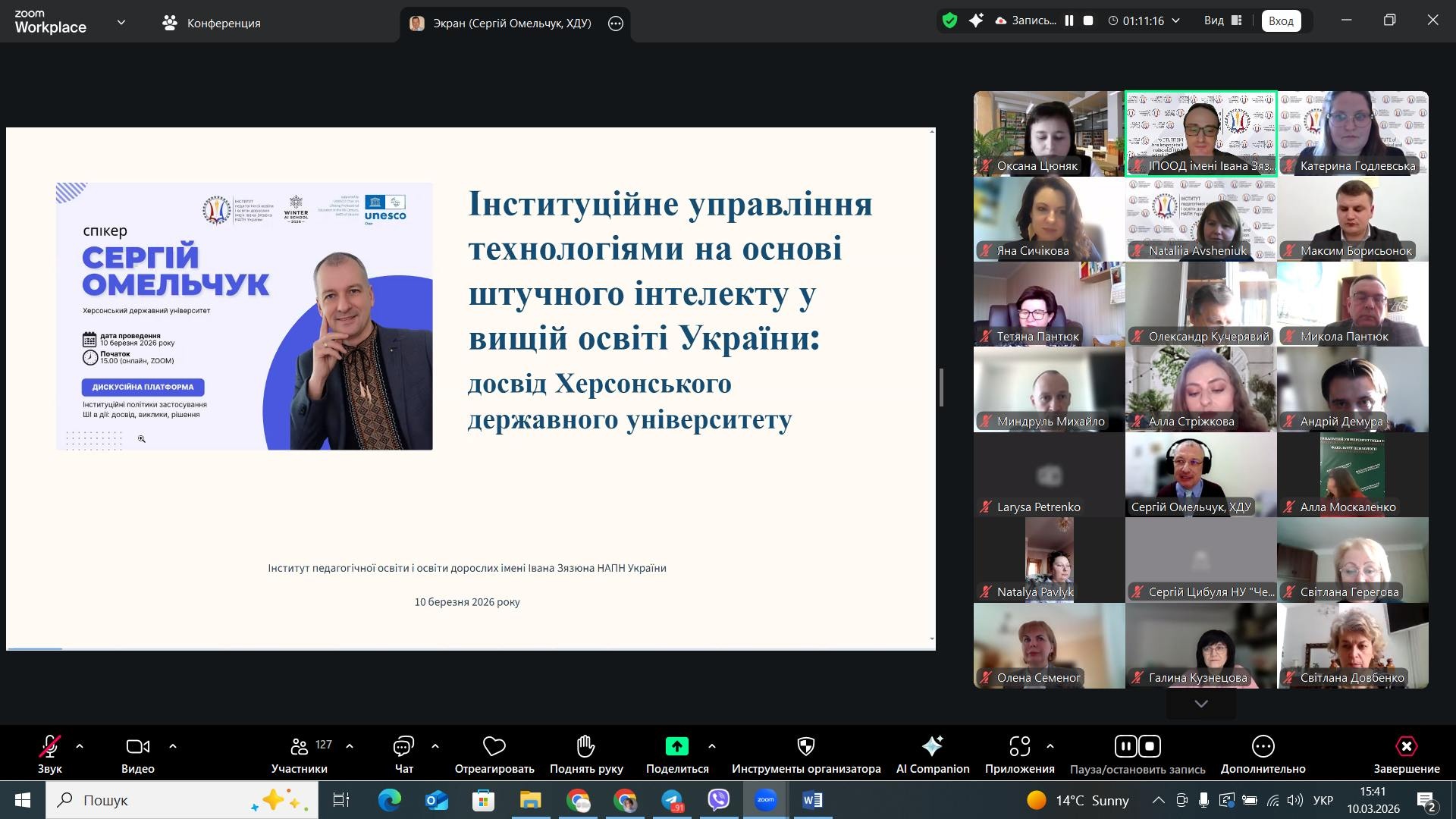The height and width of the screenshot is (819, 1456).
Task: Open host tools shield icon
Action: point(806,747)
